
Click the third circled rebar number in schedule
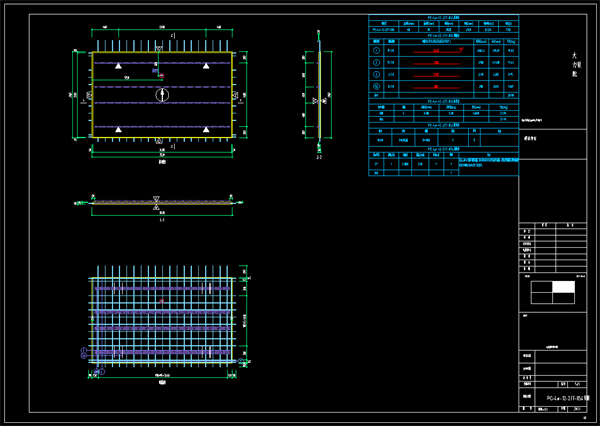click(377, 74)
